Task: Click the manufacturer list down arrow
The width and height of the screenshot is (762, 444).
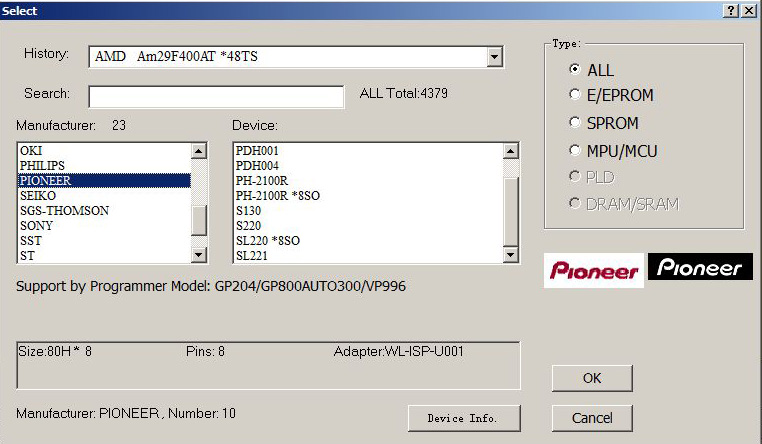Action: [x=199, y=254]
